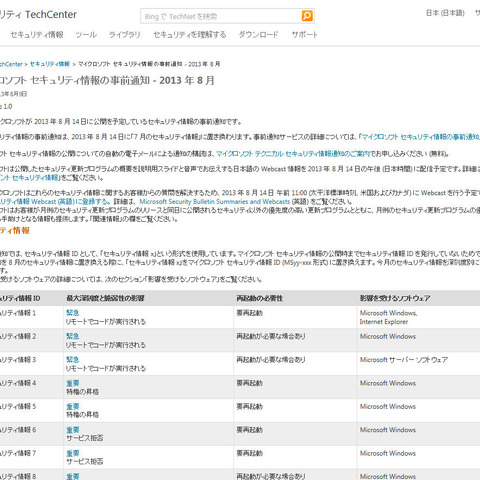Viewport: 480px width, 480px height.
Task: Click Microsoft サーバー ソフトウェア cell
Action: click(x=404, y=360)
